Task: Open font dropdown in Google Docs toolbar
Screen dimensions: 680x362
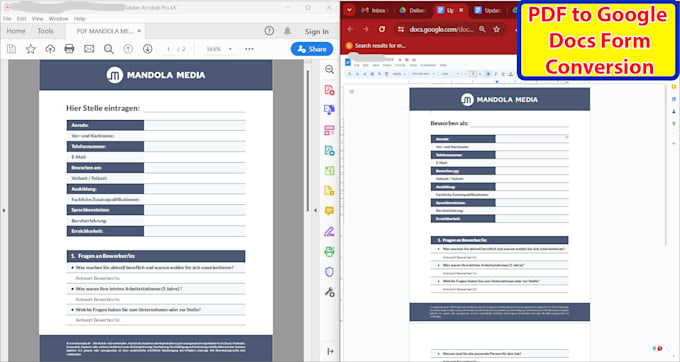Action: 450,74
